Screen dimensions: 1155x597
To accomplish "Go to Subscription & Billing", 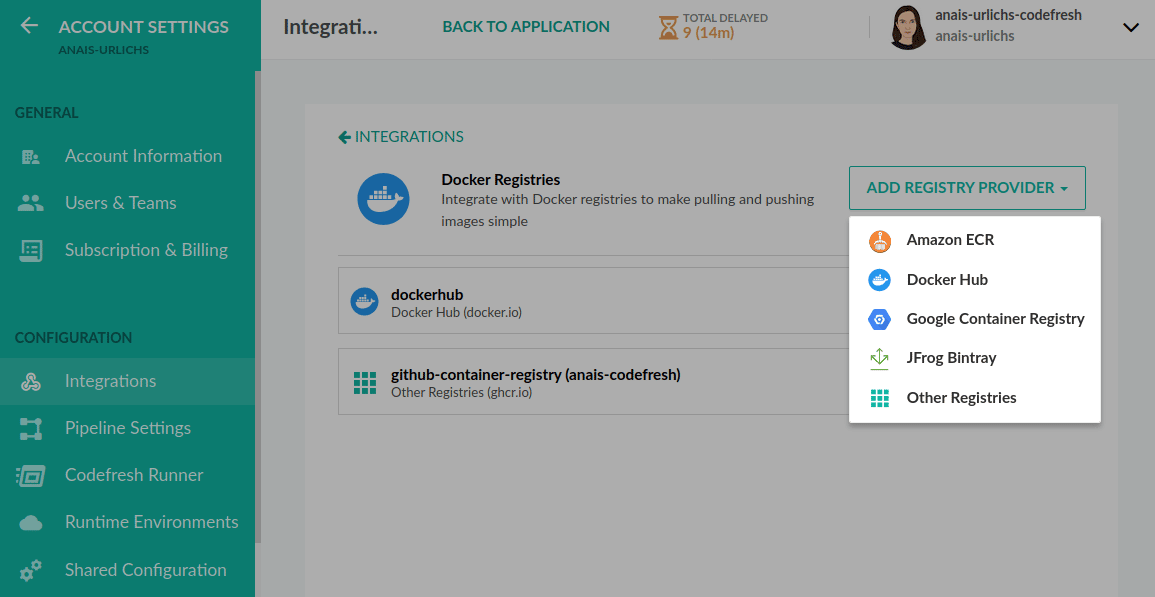I will (x=146, y=250).
